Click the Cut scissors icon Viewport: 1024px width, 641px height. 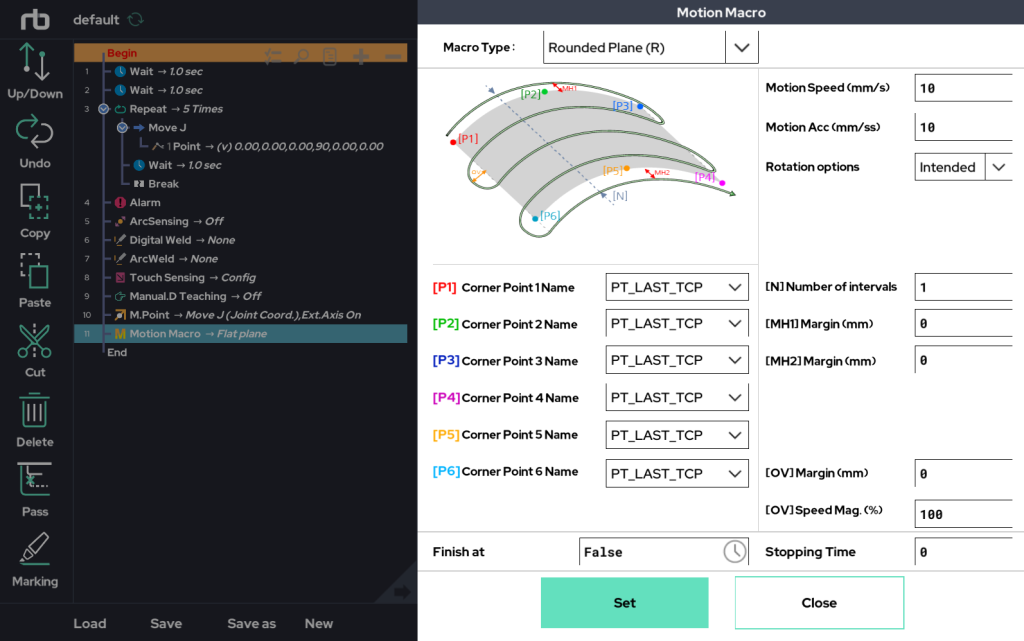coord(35,341)
